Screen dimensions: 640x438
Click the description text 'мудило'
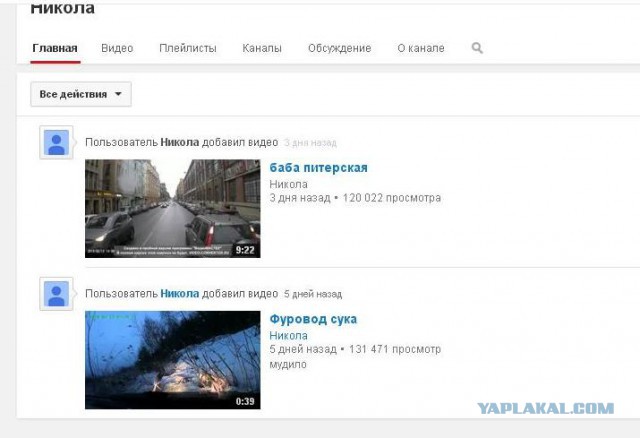(x=288, y=365)
